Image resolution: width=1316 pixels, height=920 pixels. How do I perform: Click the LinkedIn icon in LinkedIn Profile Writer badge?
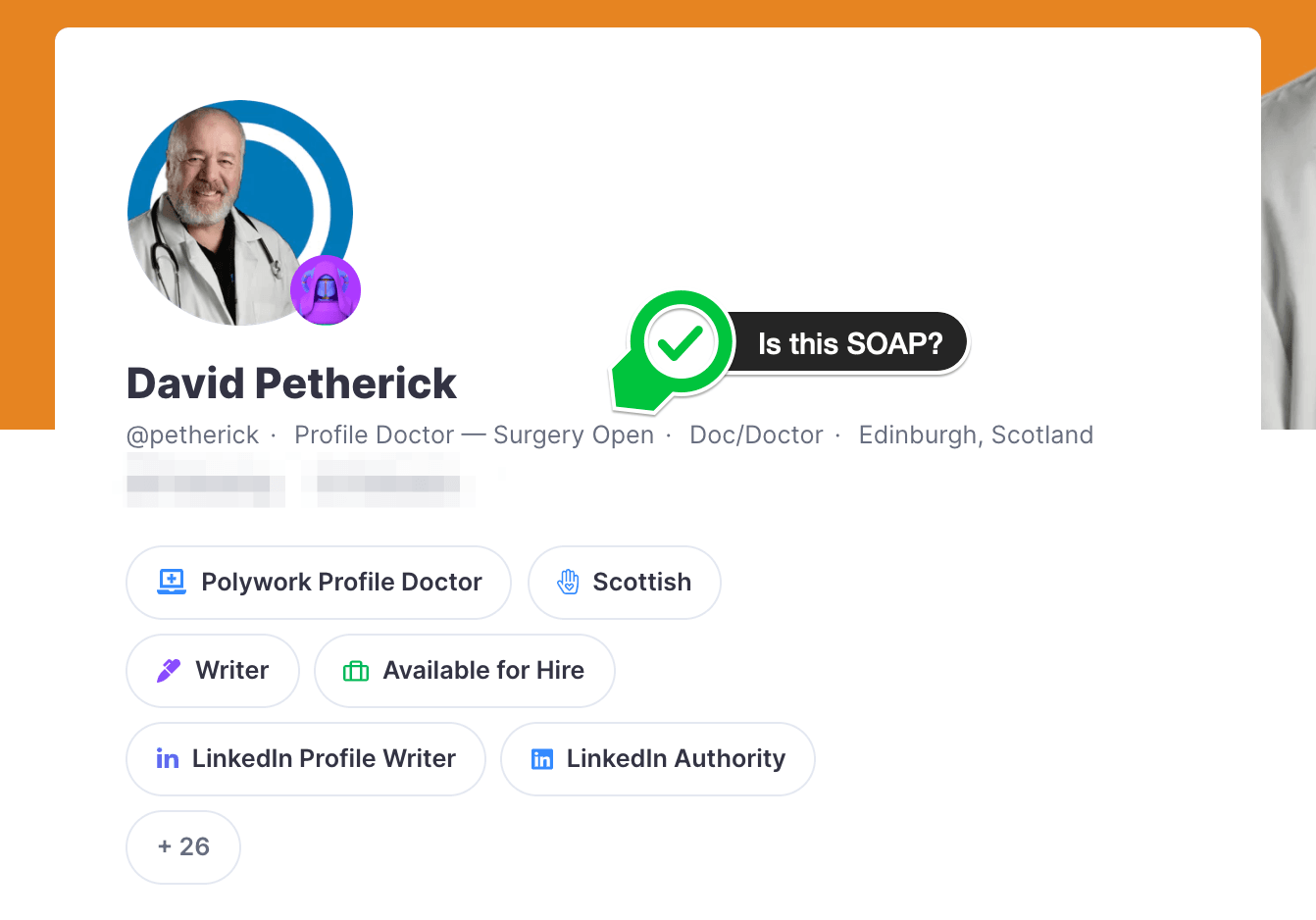point(168,759)
